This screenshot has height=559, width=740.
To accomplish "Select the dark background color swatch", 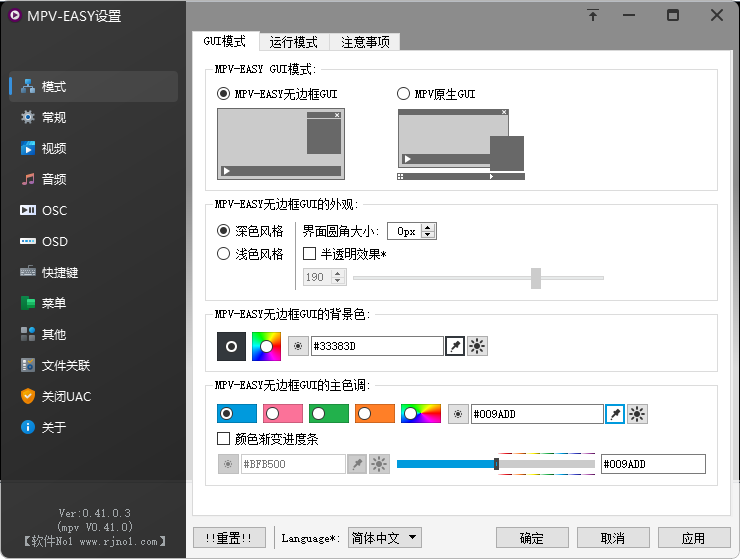I will (x=231, y=347).
